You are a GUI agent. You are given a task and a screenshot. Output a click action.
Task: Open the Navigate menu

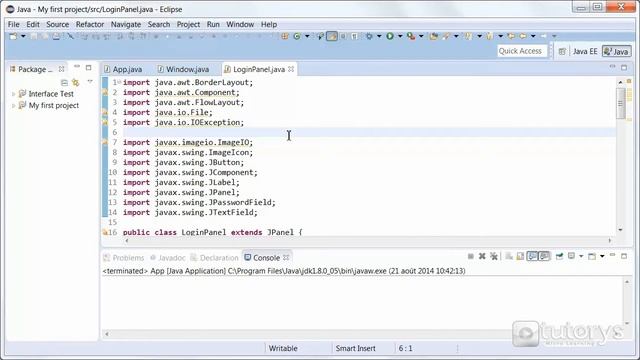point(126,24)
